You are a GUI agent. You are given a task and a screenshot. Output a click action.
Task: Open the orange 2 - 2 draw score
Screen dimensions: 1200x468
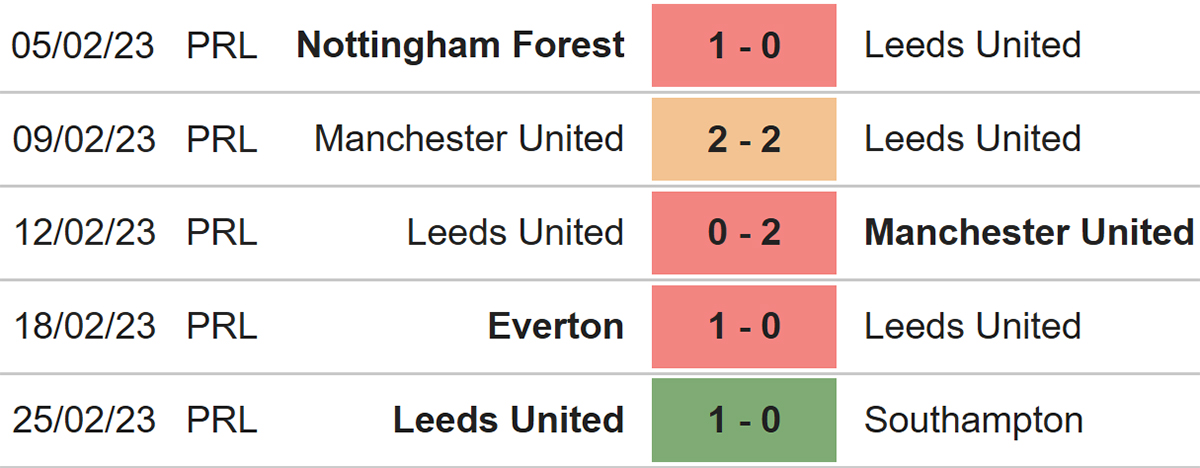pos(744,139)
